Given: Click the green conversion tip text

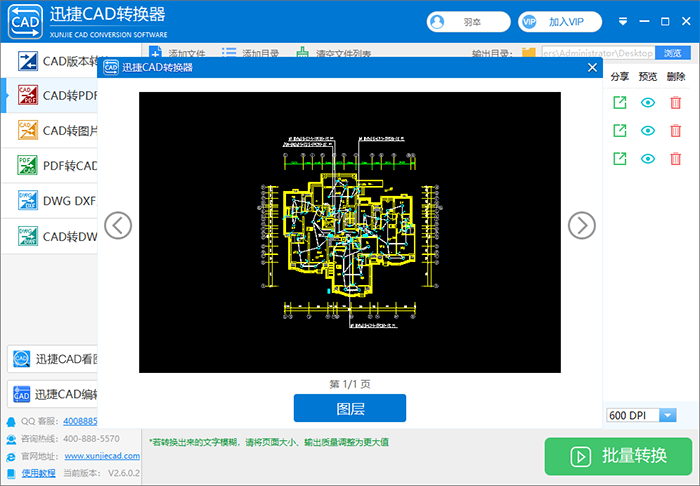Looking at the screenshot, I should [x=269, y=442].
